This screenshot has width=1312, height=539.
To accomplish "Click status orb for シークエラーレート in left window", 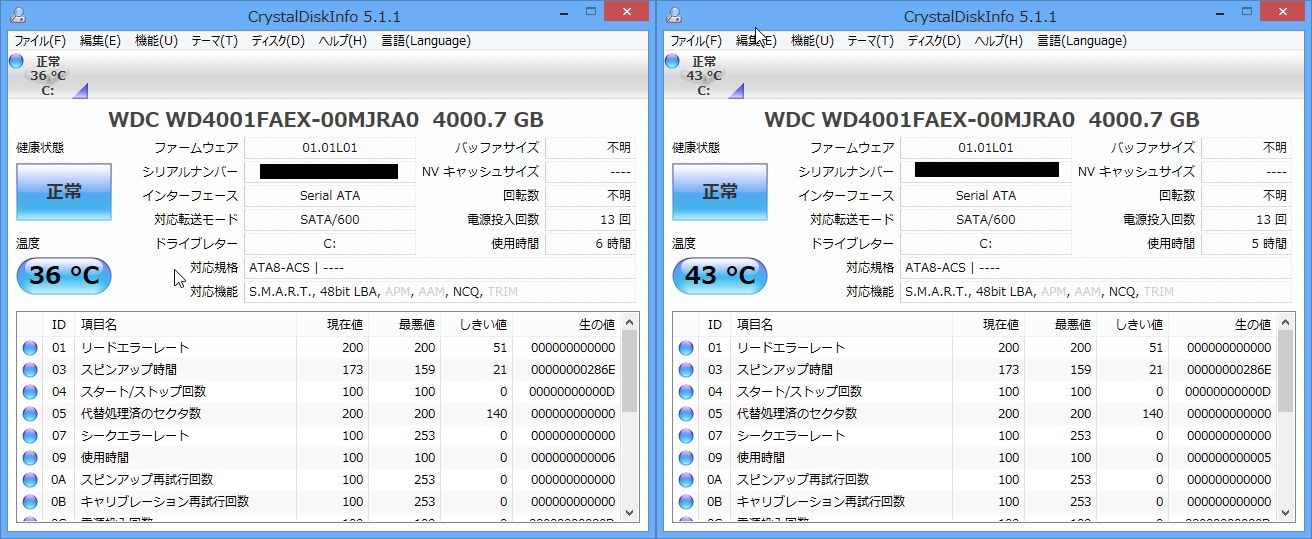I will pos(29,436).
